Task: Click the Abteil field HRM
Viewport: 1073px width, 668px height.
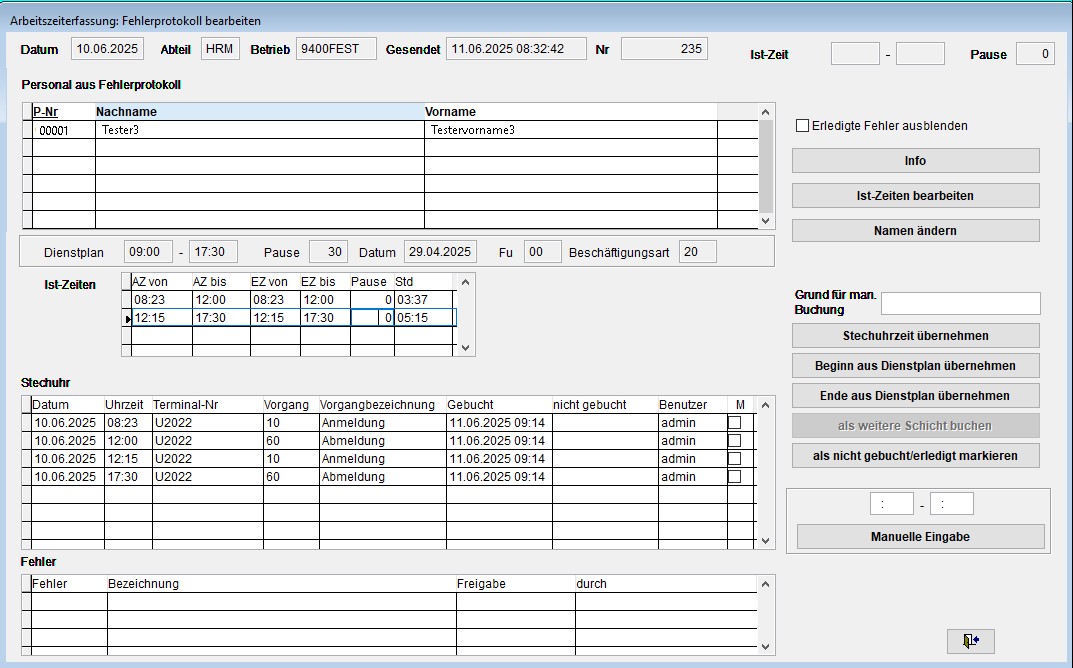Action: click(220, 49)
